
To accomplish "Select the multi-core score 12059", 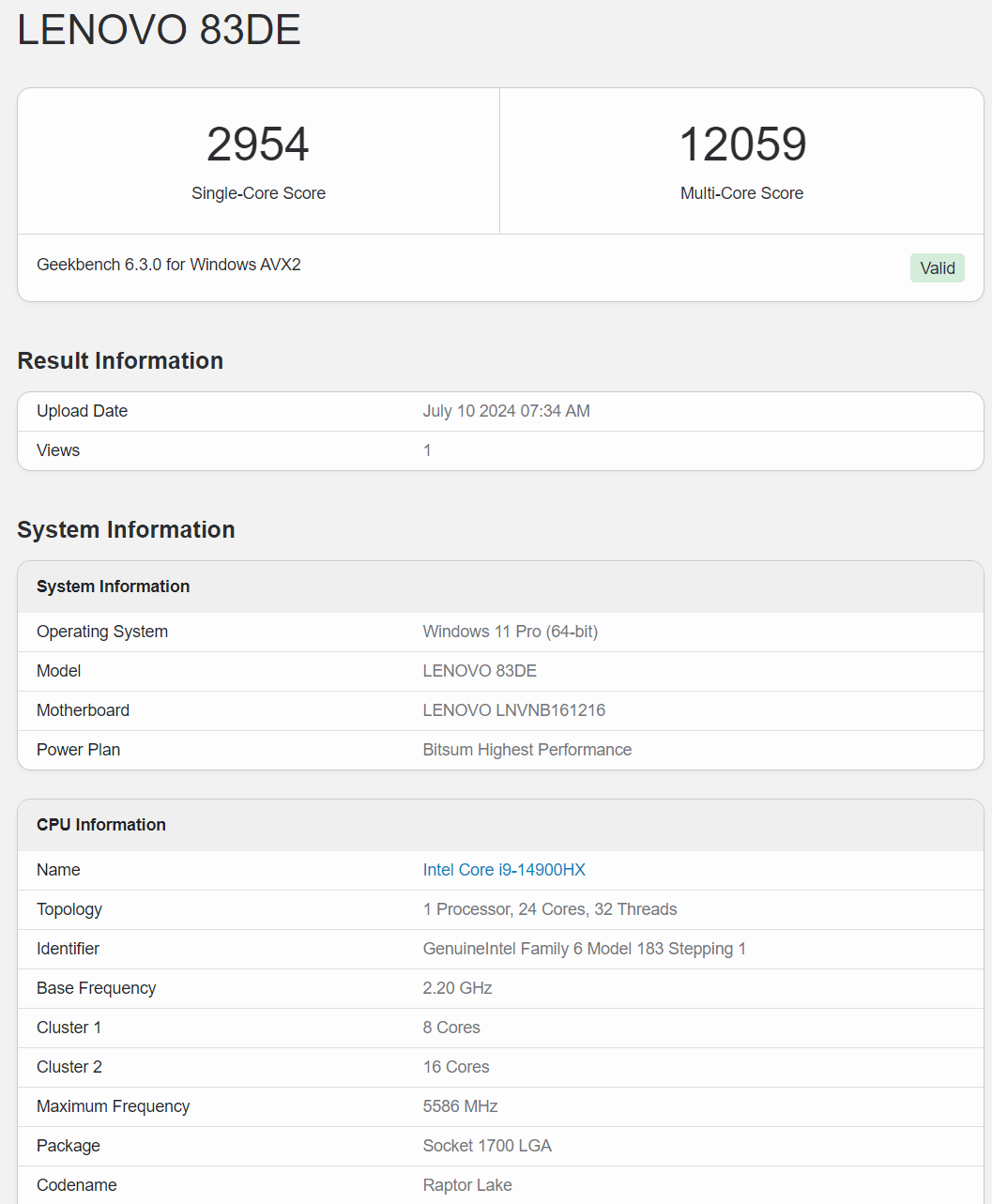I will point(742,145).
